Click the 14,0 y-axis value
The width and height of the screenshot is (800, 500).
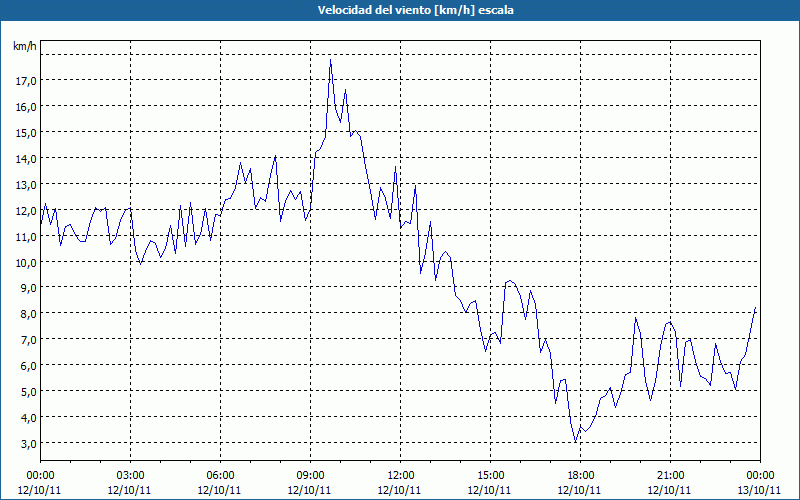[26, 159]
